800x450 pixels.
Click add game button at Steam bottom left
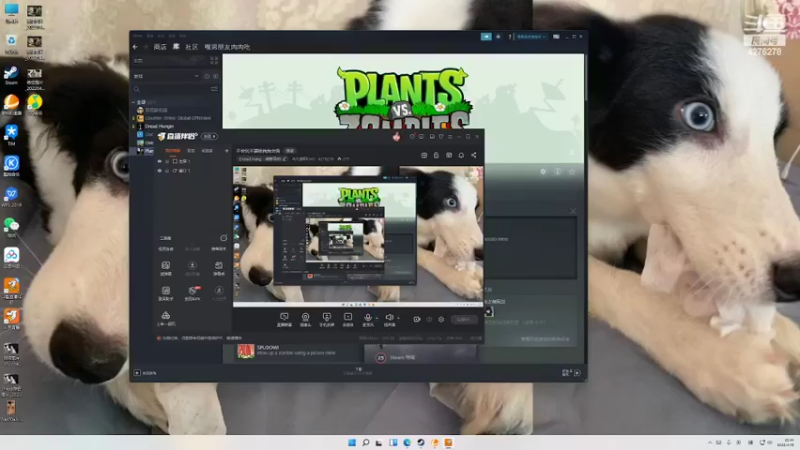tap(145, 373)
